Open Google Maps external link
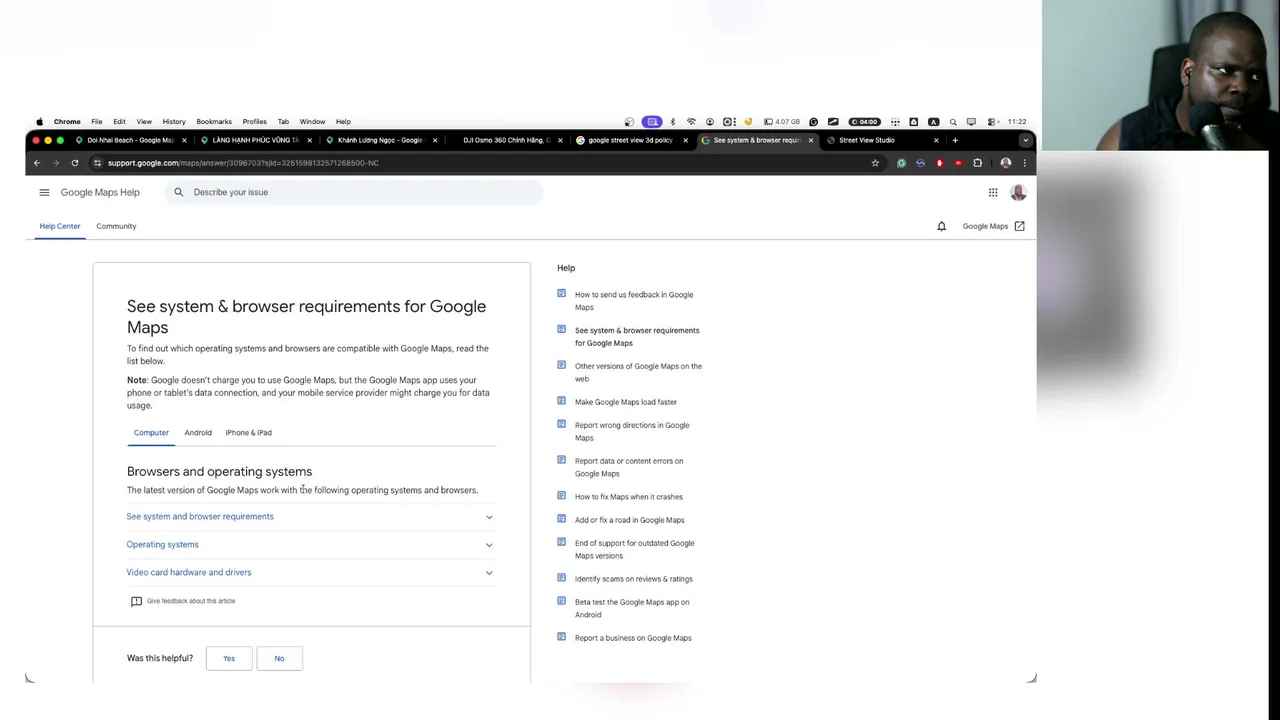Image resolution: width=1280 pixels, height=720 pixels. (x=993, y=226)
